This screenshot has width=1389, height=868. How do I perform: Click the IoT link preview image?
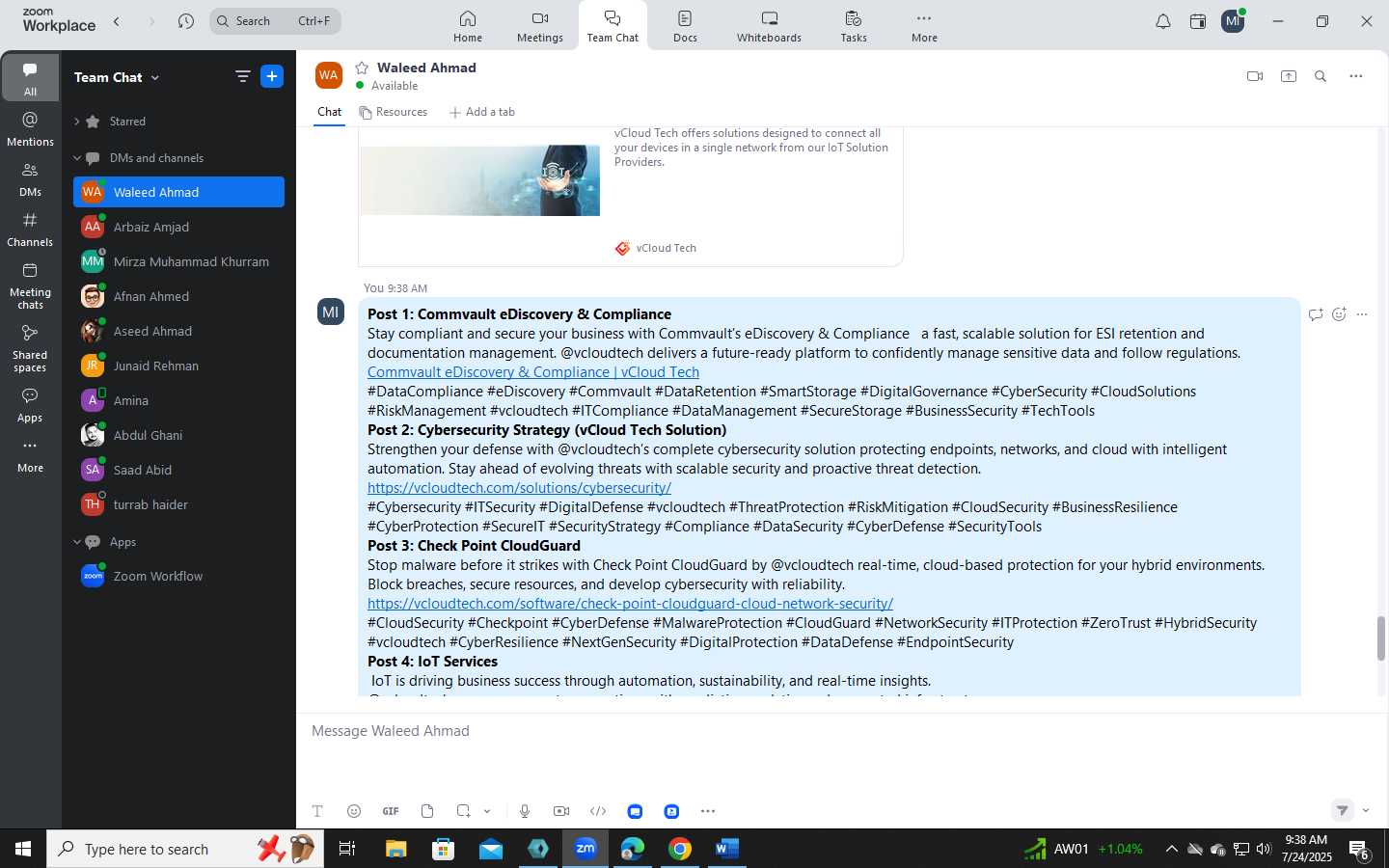479,180
